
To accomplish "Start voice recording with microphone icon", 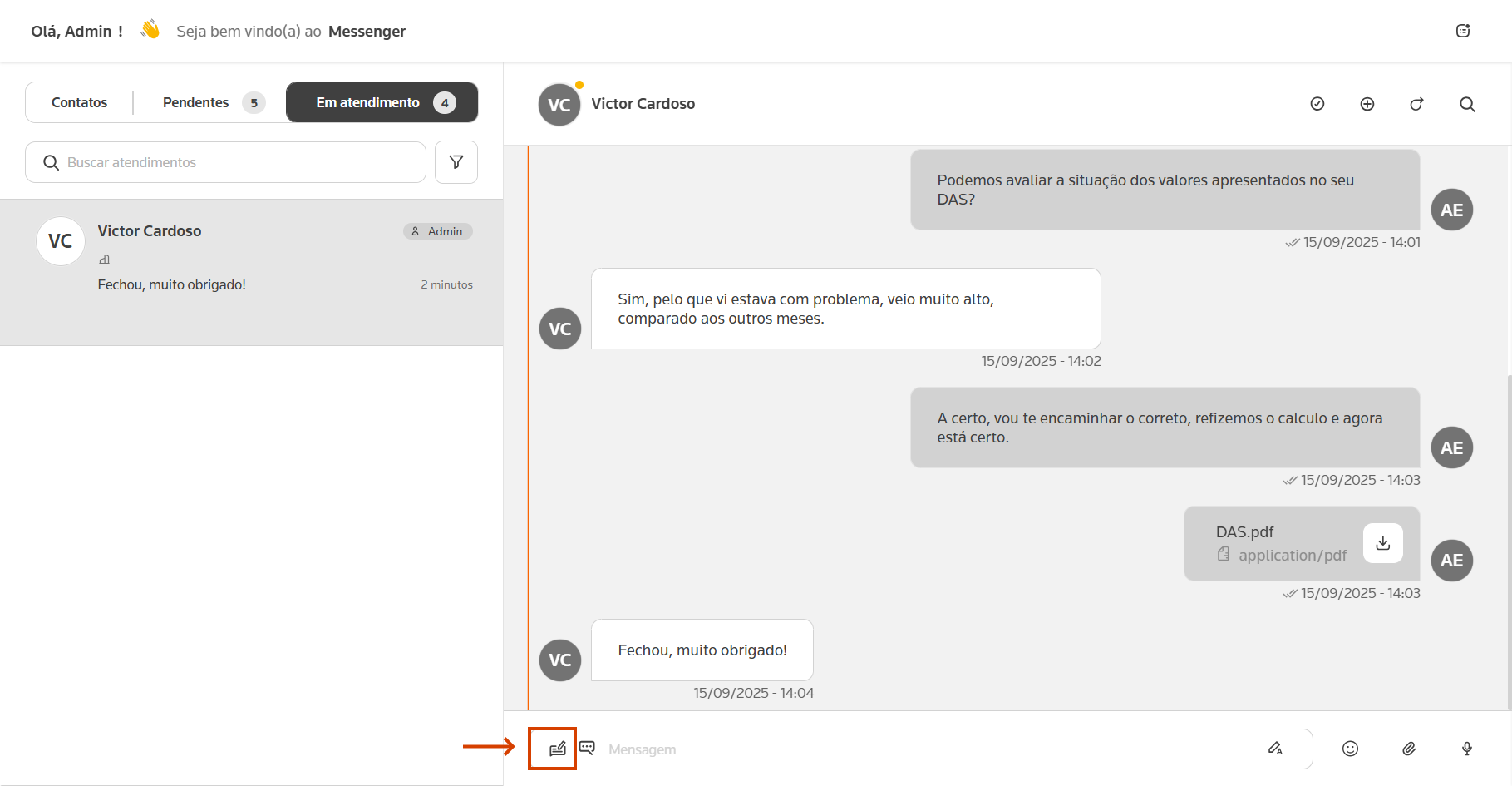I will click(x=1467, y=749).
